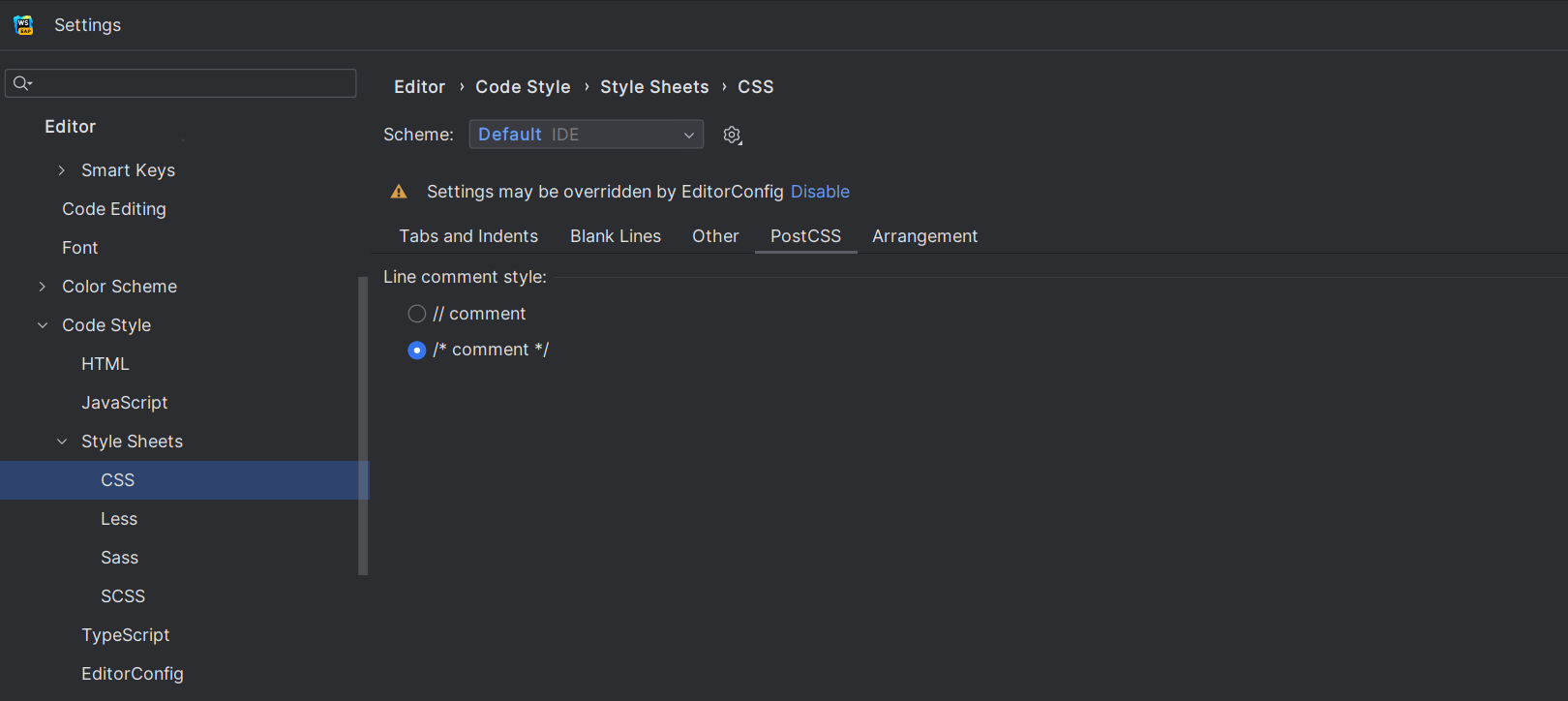Click the WebStorm logo icon
The image size is (1568, 701).
click(x=24, y=25)
